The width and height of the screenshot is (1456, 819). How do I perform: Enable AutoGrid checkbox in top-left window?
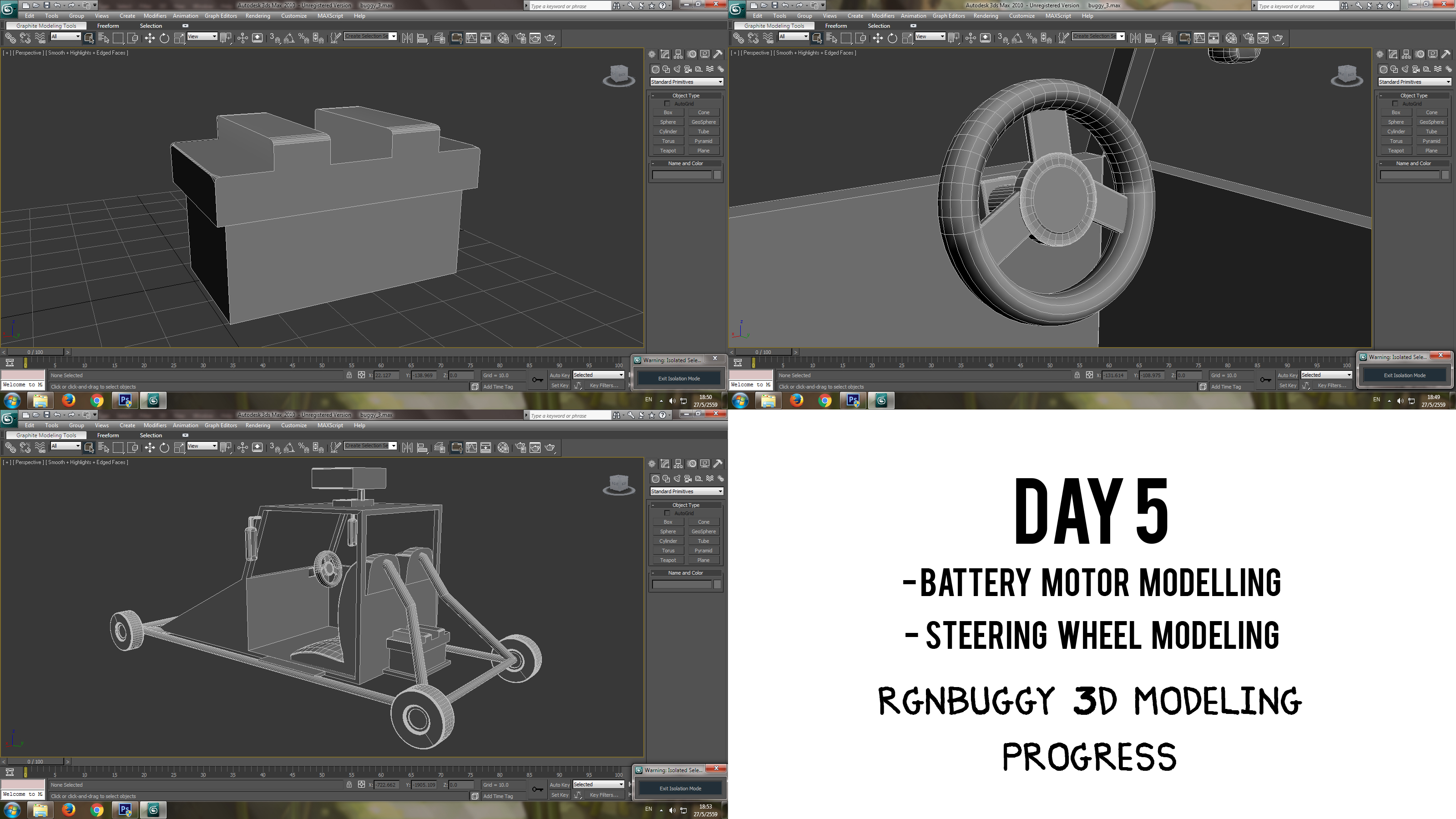667,103
